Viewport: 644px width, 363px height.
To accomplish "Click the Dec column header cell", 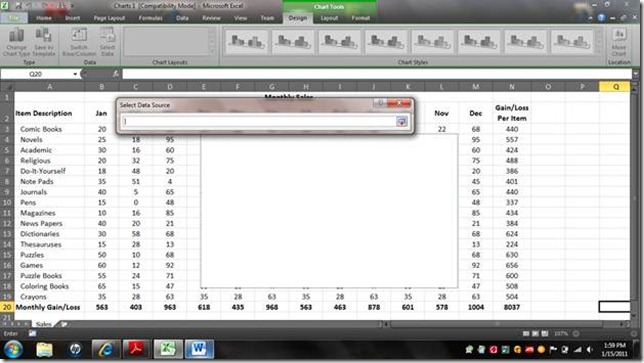I will (475, 113).
